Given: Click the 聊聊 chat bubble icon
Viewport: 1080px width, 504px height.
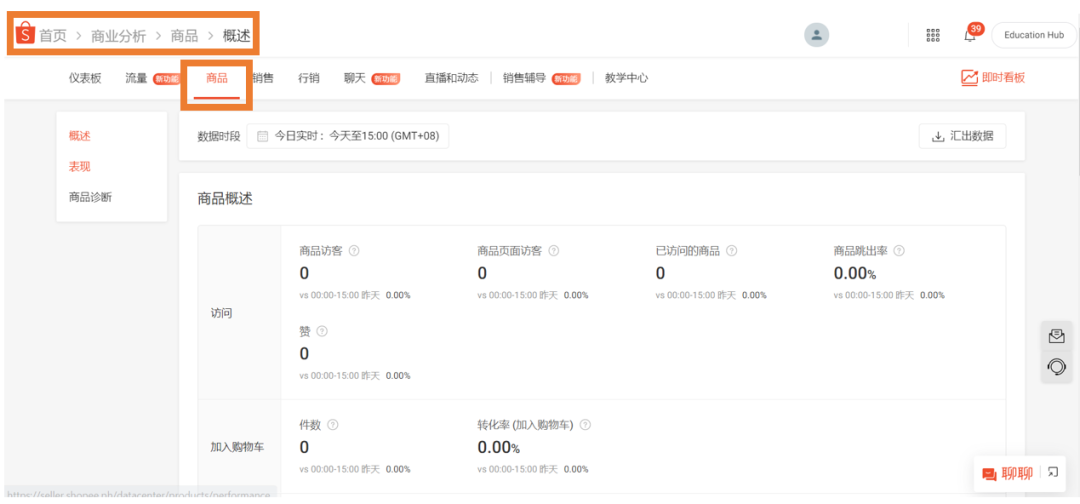Looking at the screenshot, I should (x=990, y=474).
